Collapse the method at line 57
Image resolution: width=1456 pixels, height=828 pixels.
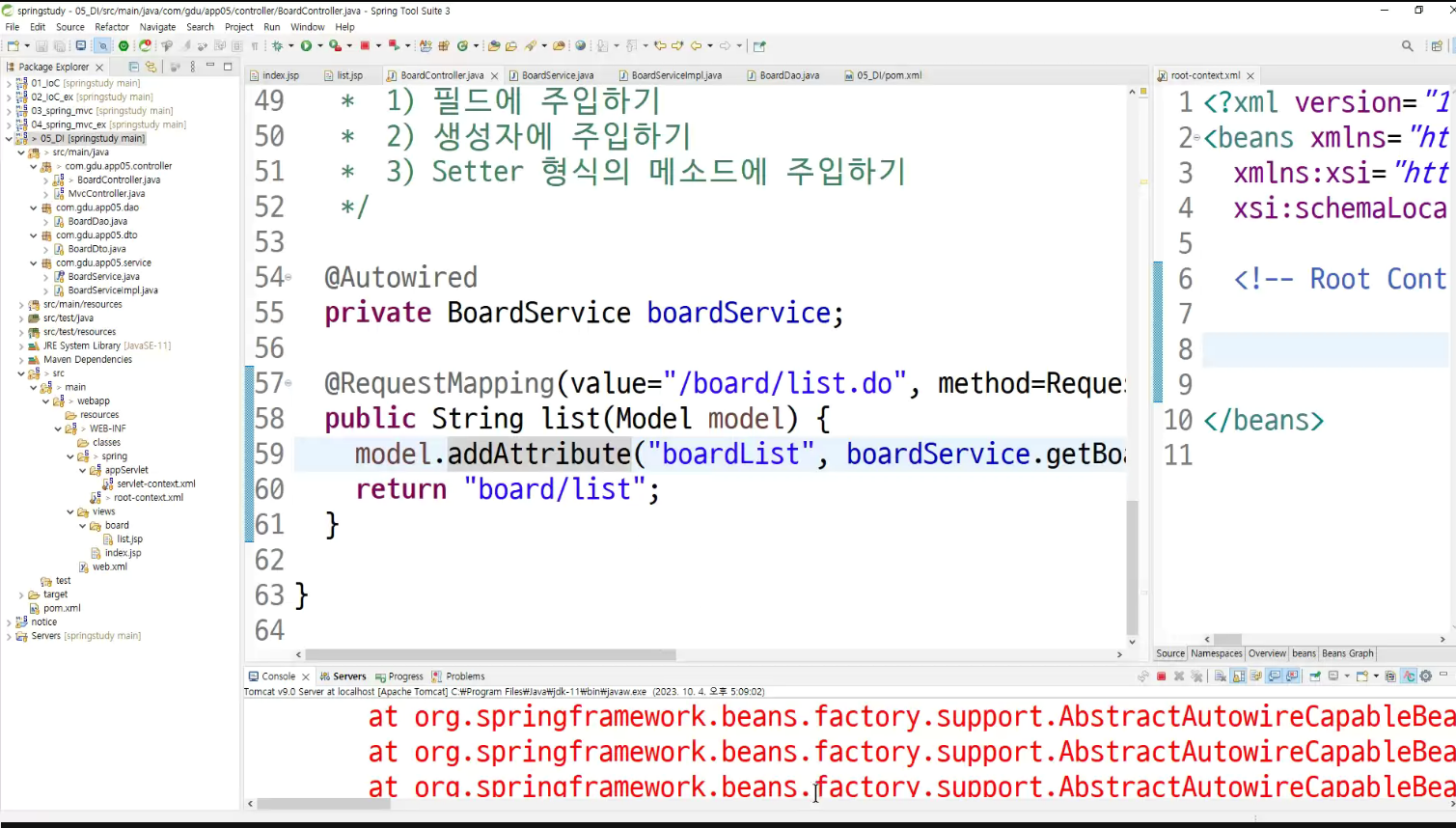(x=288, y=383)
